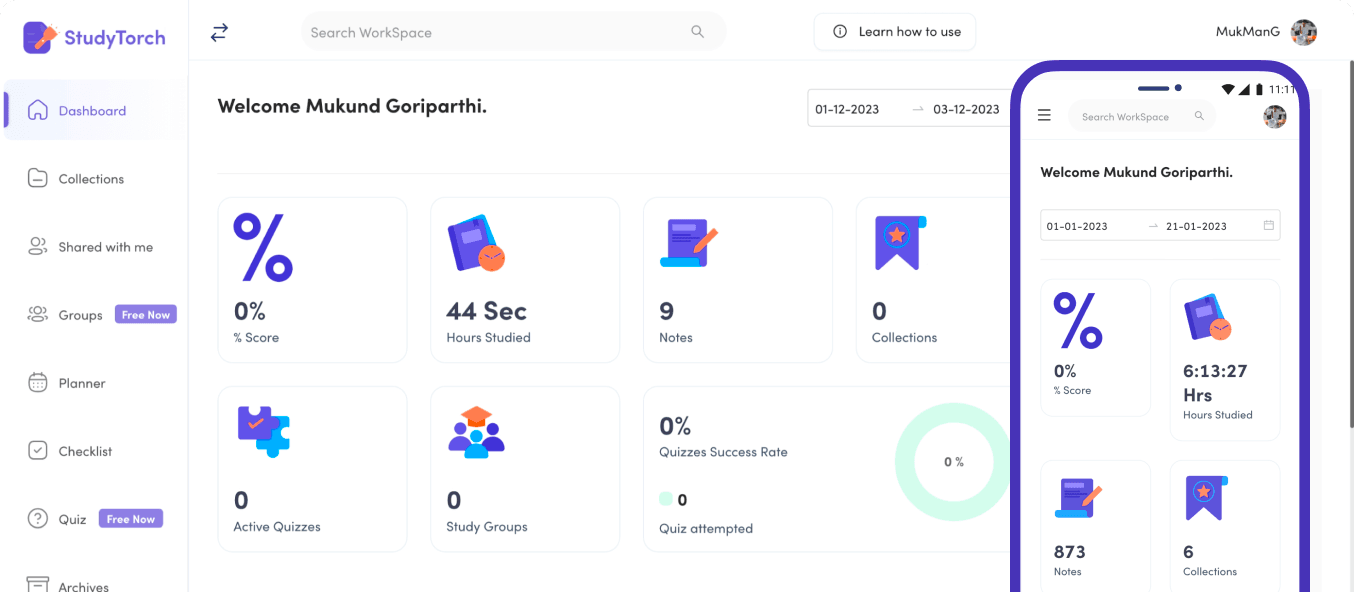Screen dimensions: 1354x592
Task: Click the Groups icon in sidebar
Action: (x=37, y=315)
